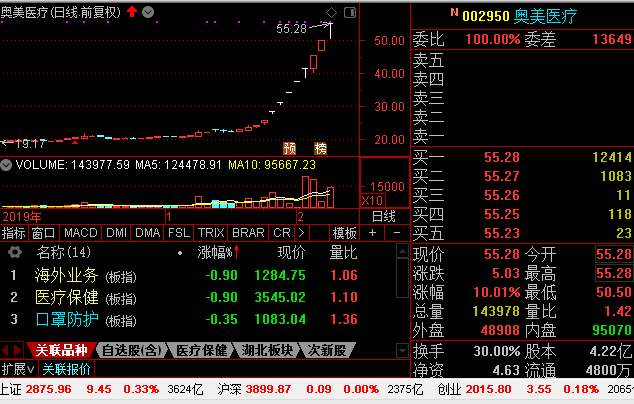Click 今开 value 55.28
The image size is (634, 404).
click(613, 254)
